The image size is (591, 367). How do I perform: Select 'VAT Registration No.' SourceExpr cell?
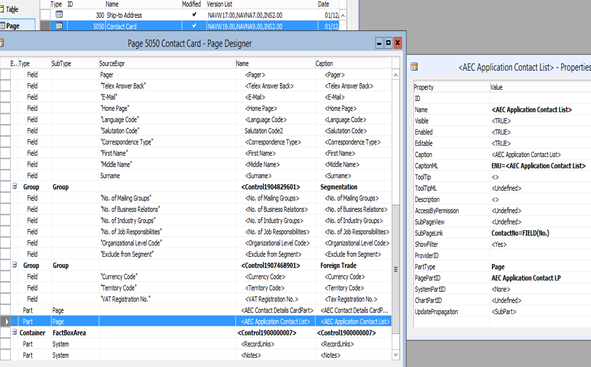pos(167,299)
